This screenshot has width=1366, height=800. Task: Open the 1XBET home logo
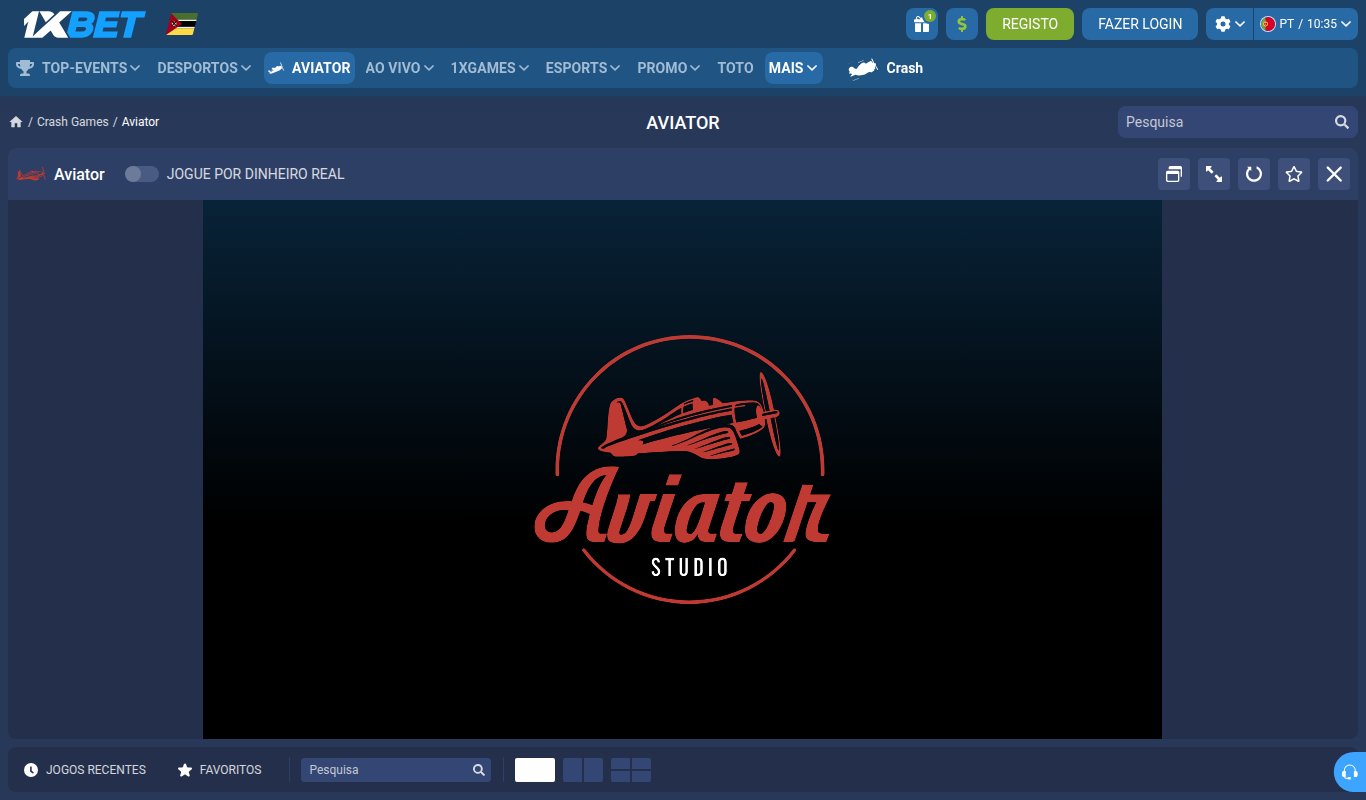(x=84, y=24)
